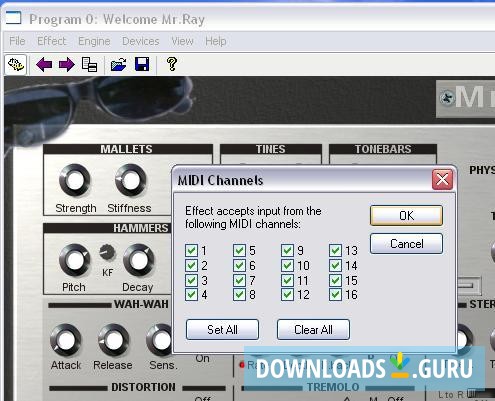
Task: Click the Set All button
Action: (x=222, y=330)
